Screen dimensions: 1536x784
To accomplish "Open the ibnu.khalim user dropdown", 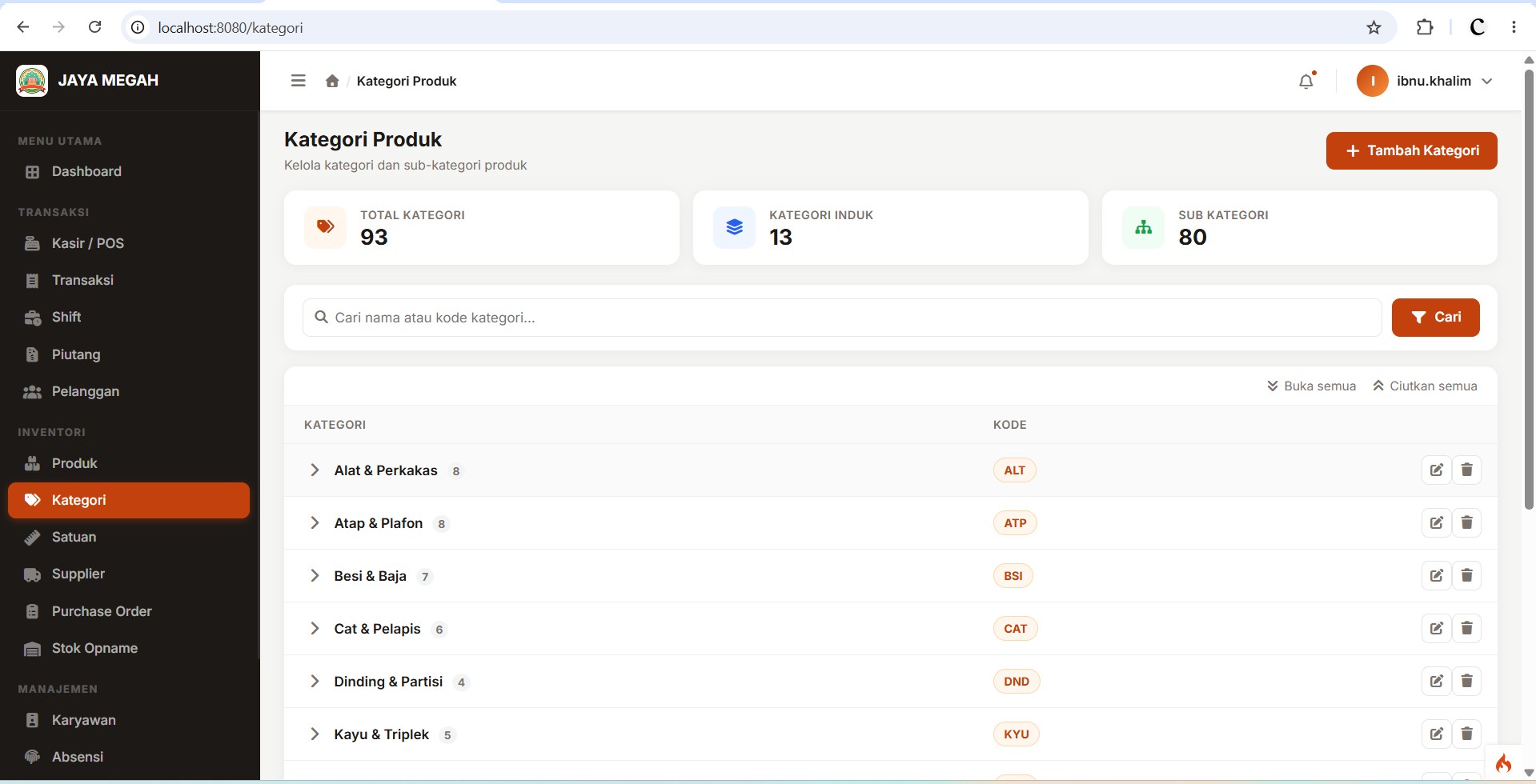I will (x=1425, y=81).
